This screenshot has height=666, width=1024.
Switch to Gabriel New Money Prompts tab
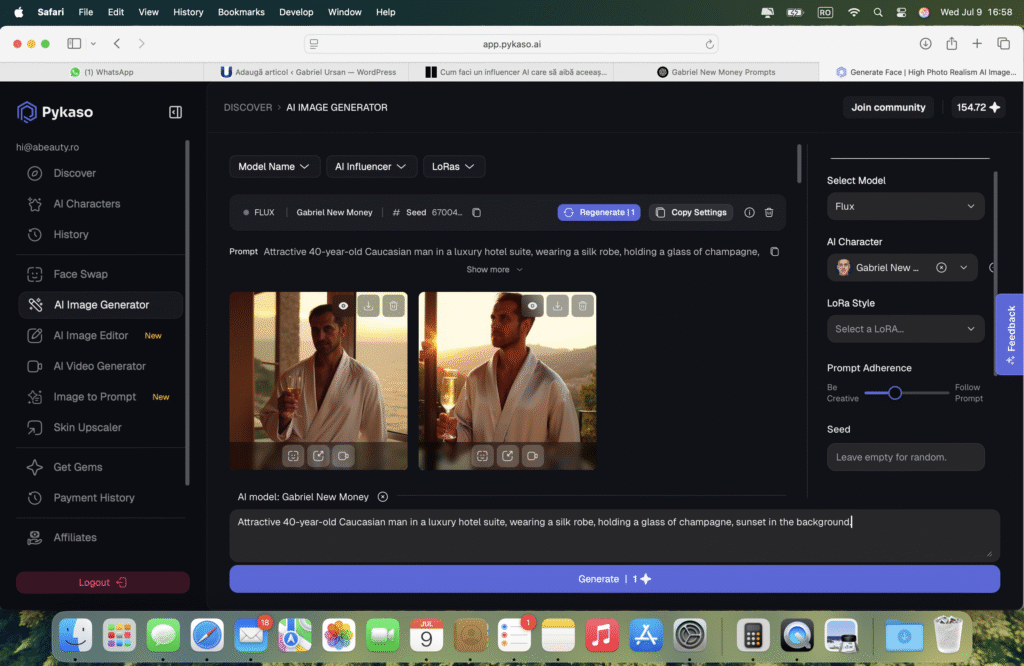716,72
